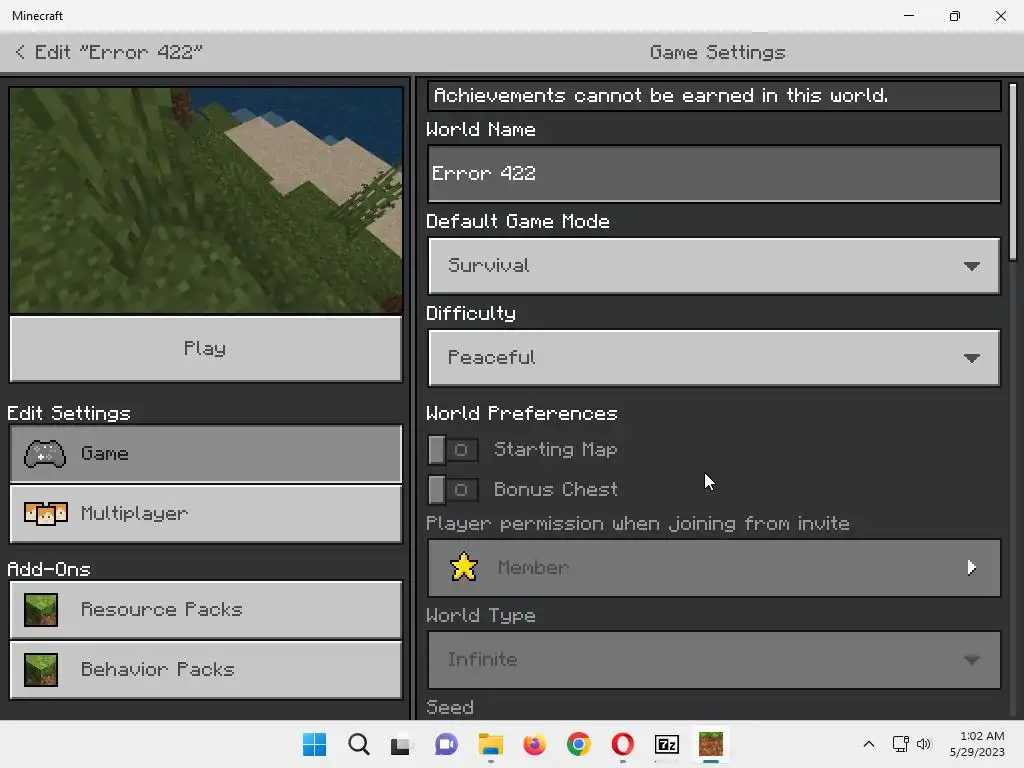Viewport: 1024px width, 768px height.
Task: Click "Player permission when joining from invite" label
Action: tap(638, 524)
